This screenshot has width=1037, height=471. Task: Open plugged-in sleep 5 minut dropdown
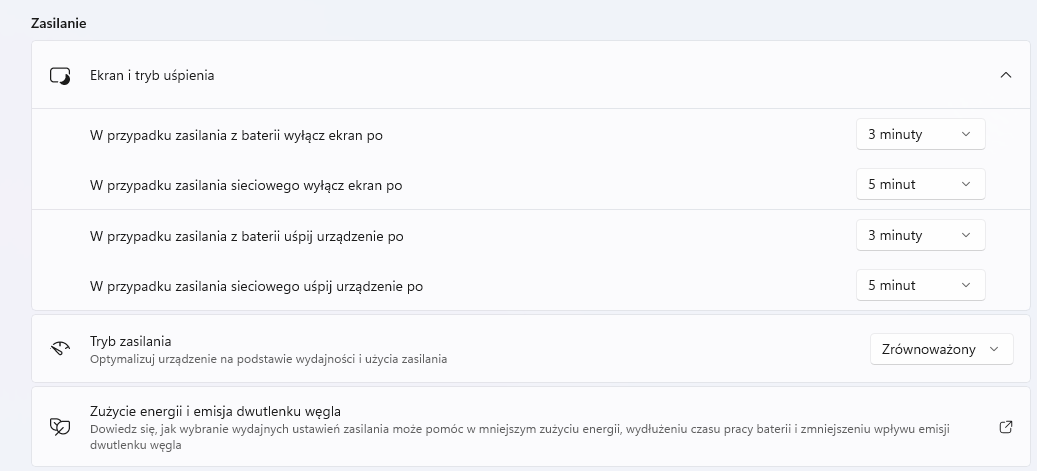[921, 286]
